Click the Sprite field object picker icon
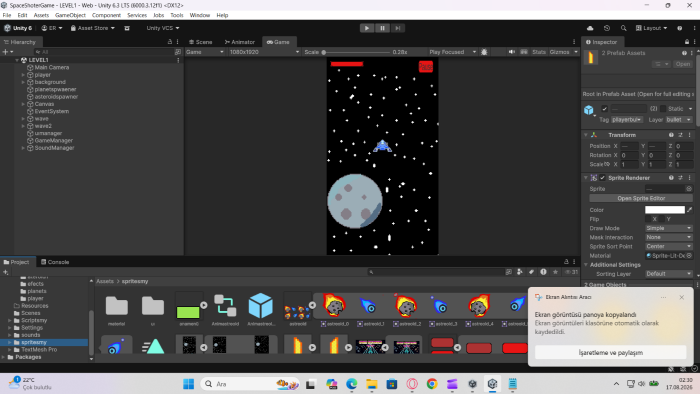Viewport: 700px width, 394px height. [x=689, y=189]
